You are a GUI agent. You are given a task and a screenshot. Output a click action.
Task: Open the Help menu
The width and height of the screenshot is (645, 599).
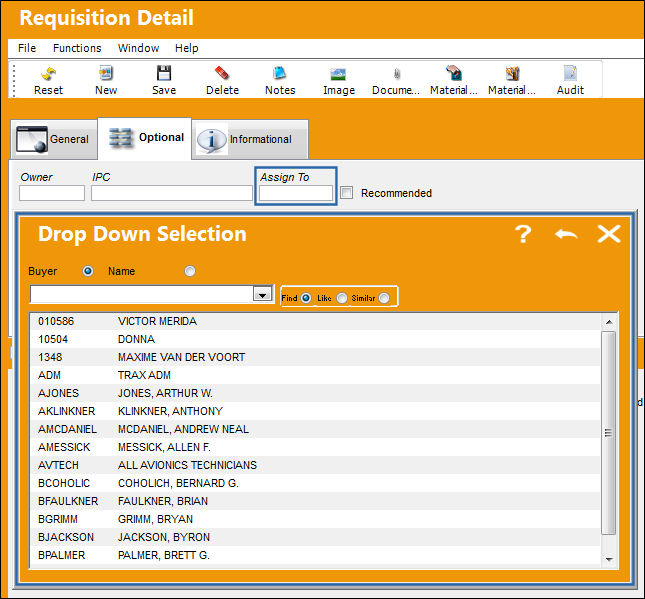click(x=186, y=48)
